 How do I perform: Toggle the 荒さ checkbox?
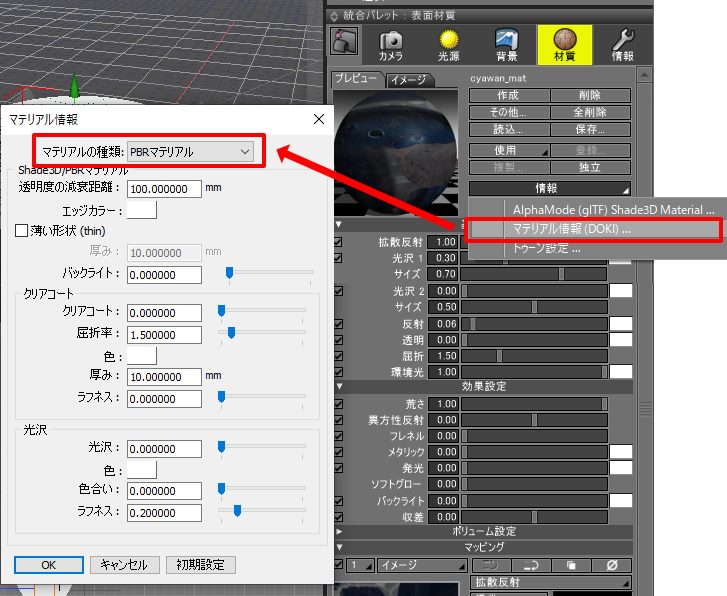[x=338, y=404]
